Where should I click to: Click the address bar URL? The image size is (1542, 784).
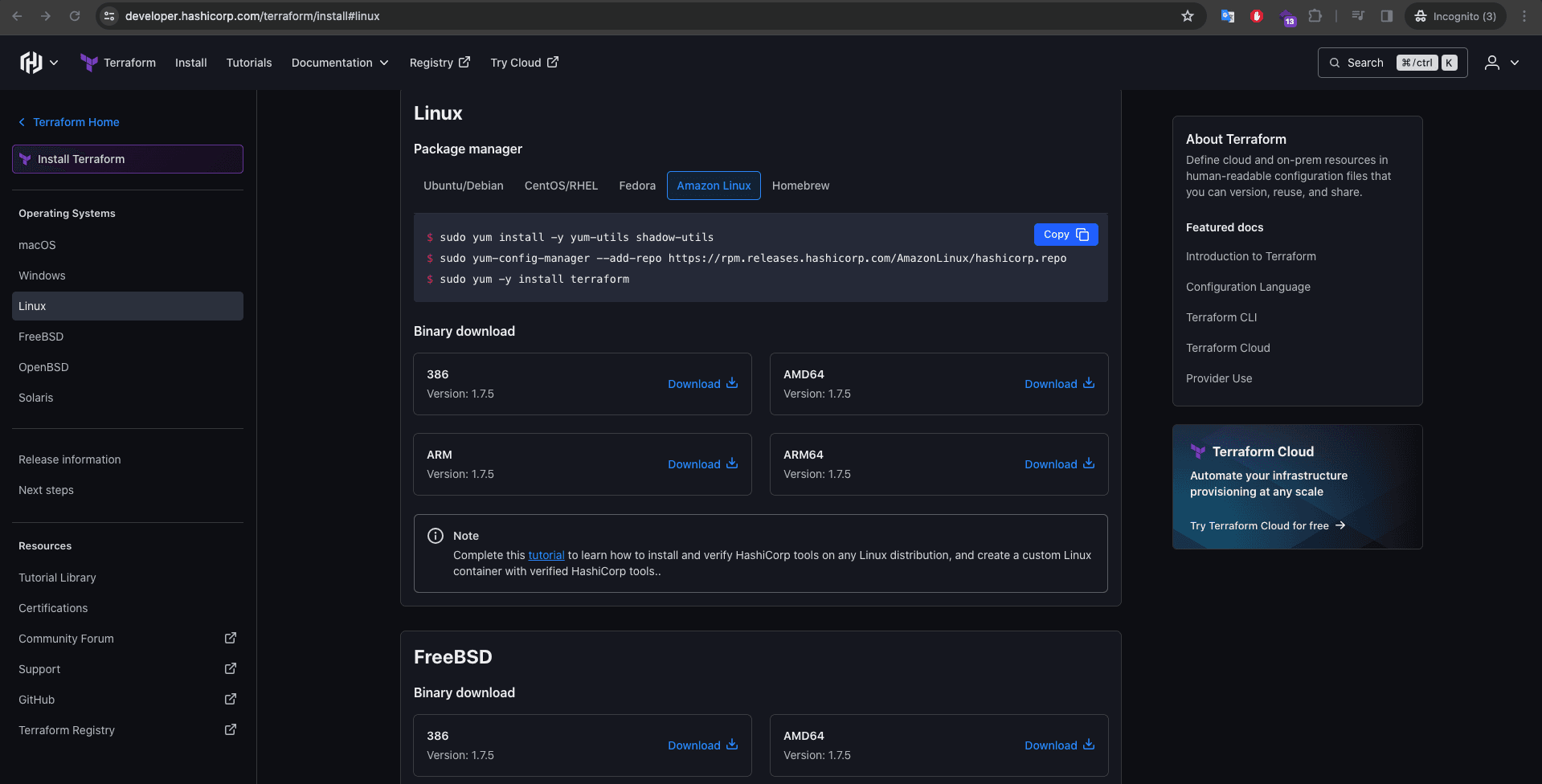[252, 16]
